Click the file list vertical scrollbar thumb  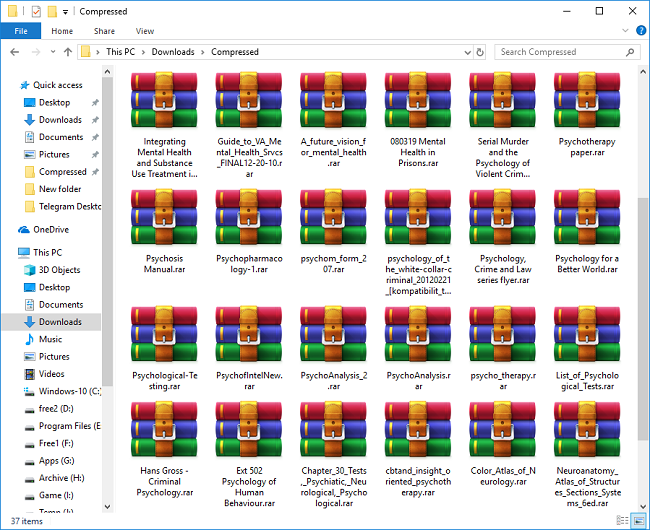[643, 318]
